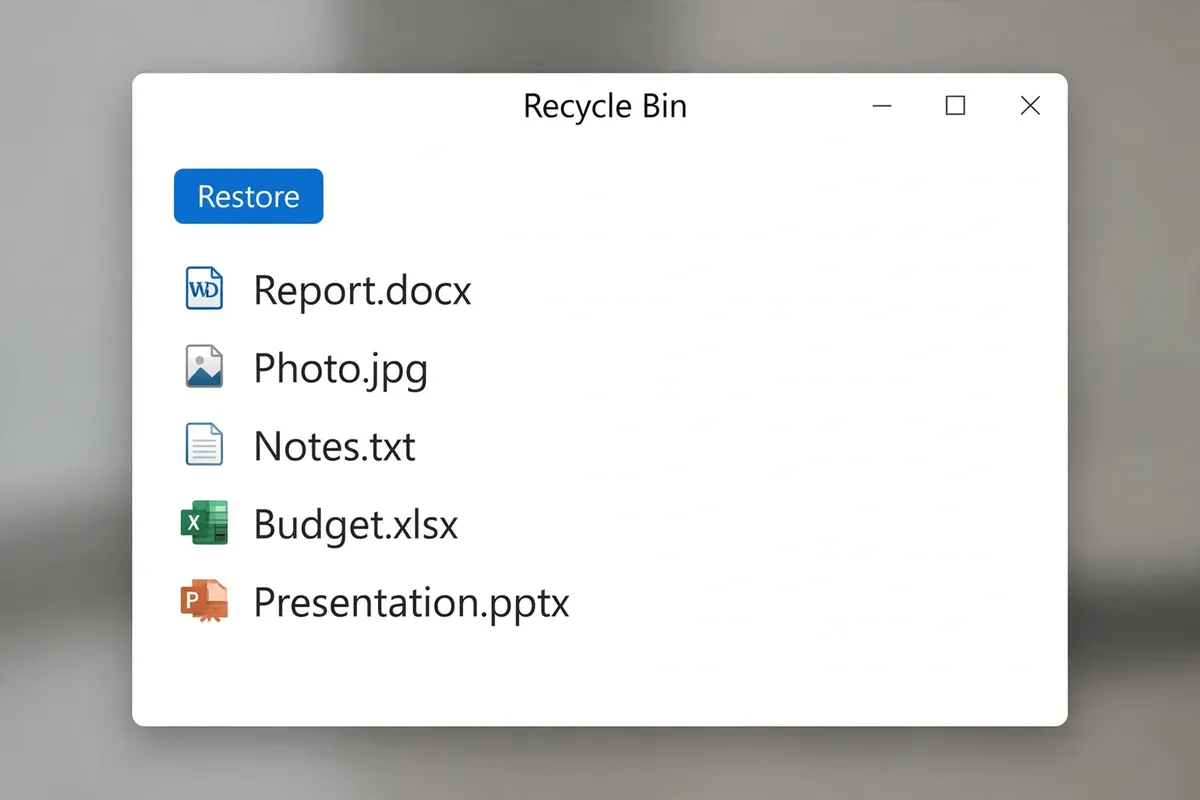1200x800 pixels.
Task: Maximize the Recycle Bin window
Action: [x=955, y=105]
